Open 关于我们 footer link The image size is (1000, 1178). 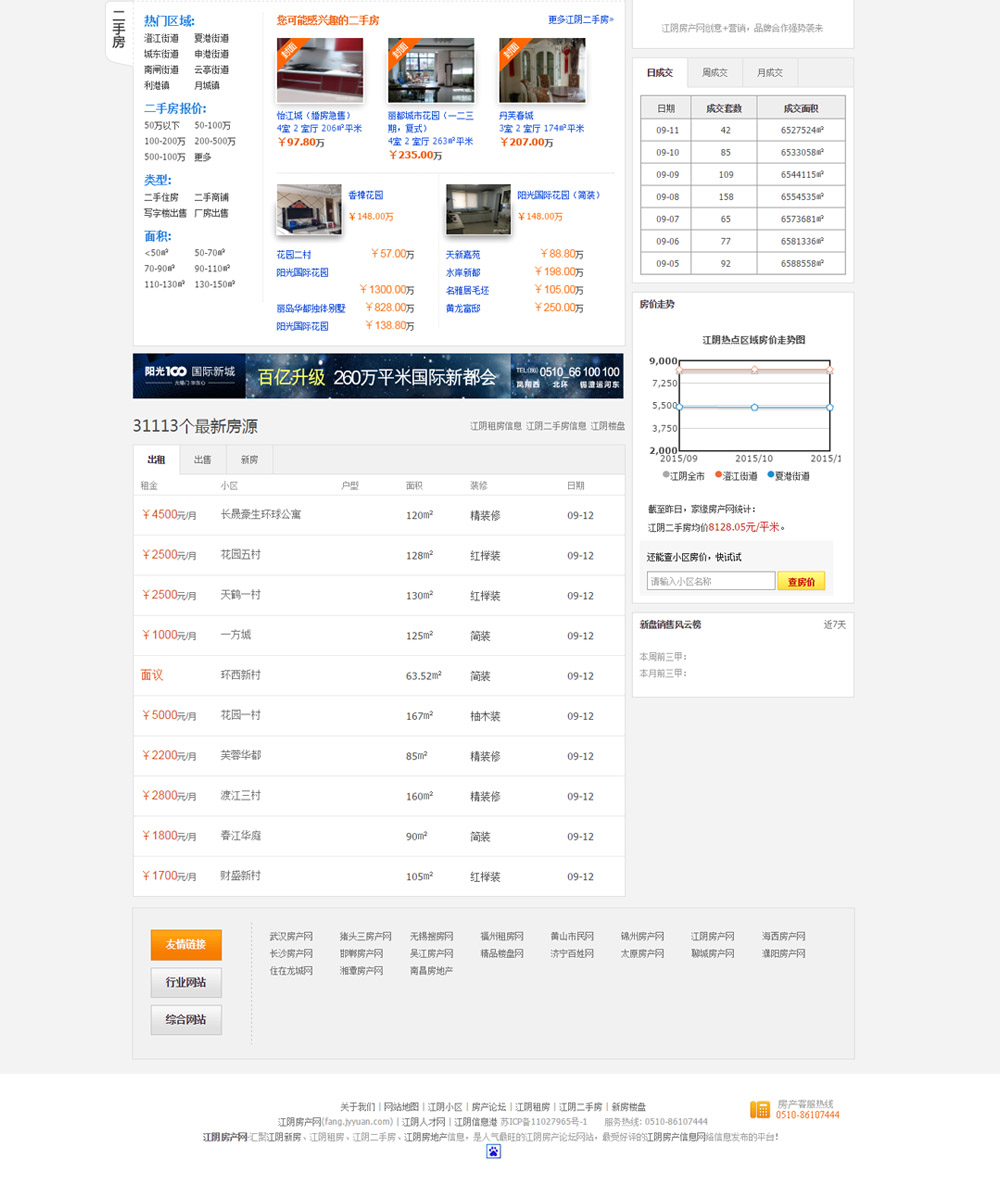[x=357, y=1107]
